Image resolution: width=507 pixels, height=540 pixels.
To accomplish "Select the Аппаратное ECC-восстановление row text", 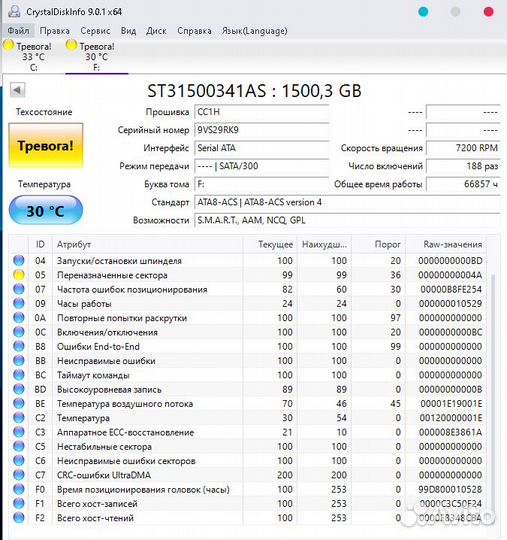I will [x=125, y=432].
